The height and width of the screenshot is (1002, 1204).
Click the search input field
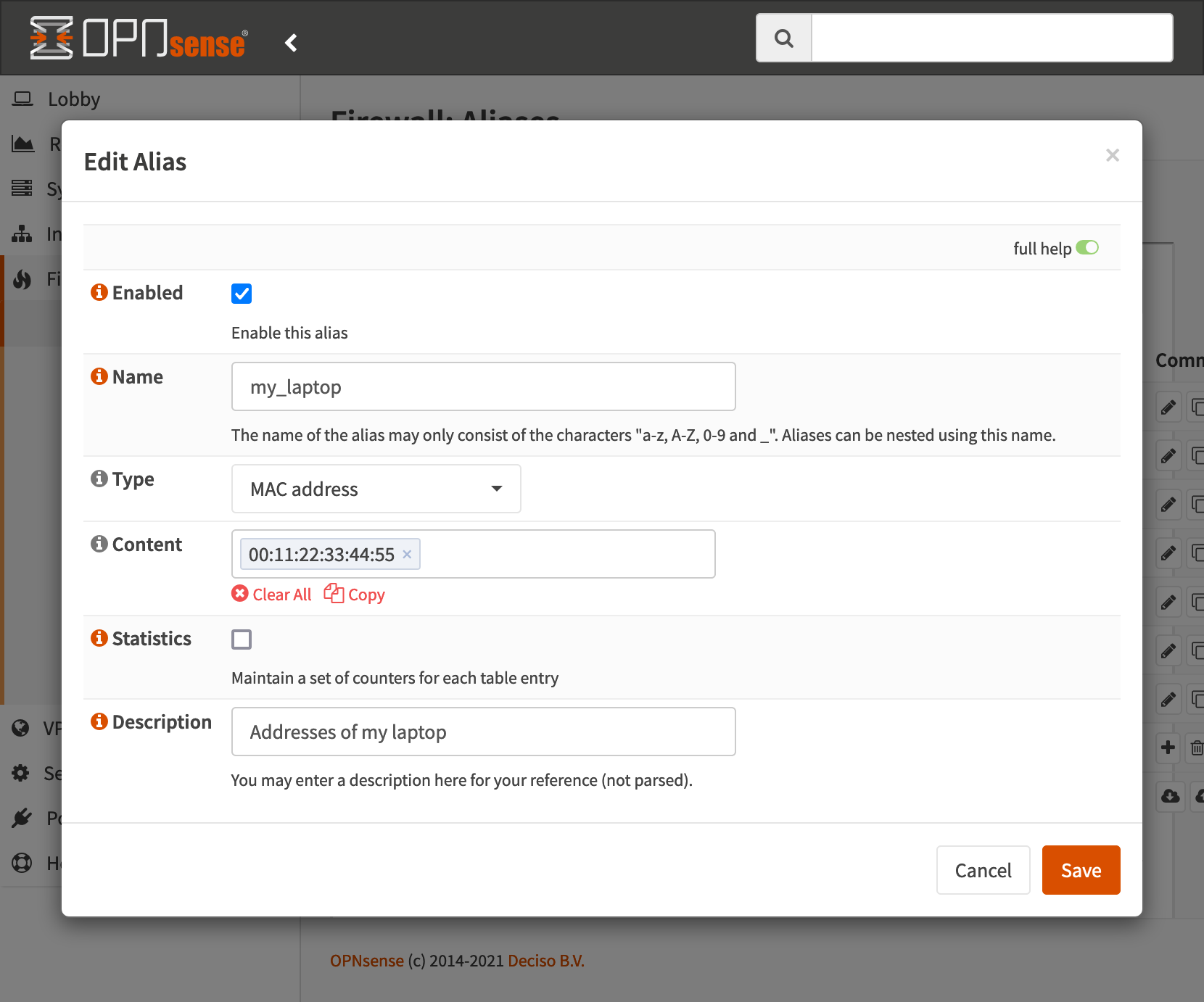(991, 38)
